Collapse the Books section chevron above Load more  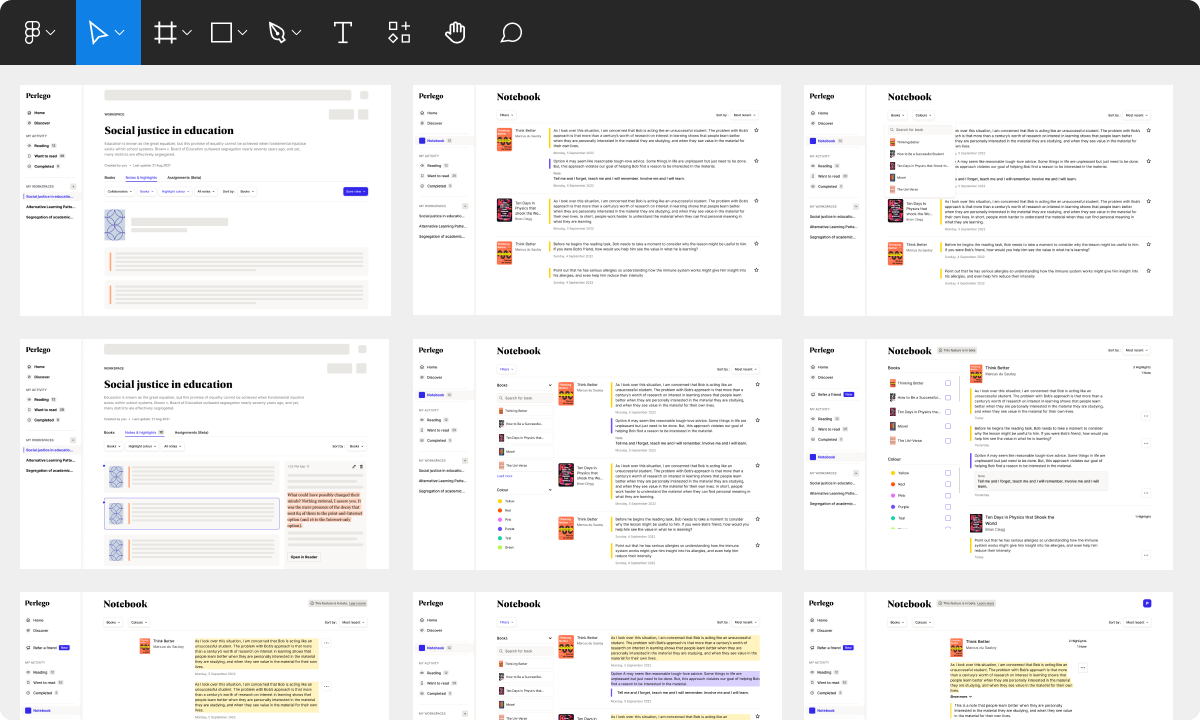click(549, 385)
